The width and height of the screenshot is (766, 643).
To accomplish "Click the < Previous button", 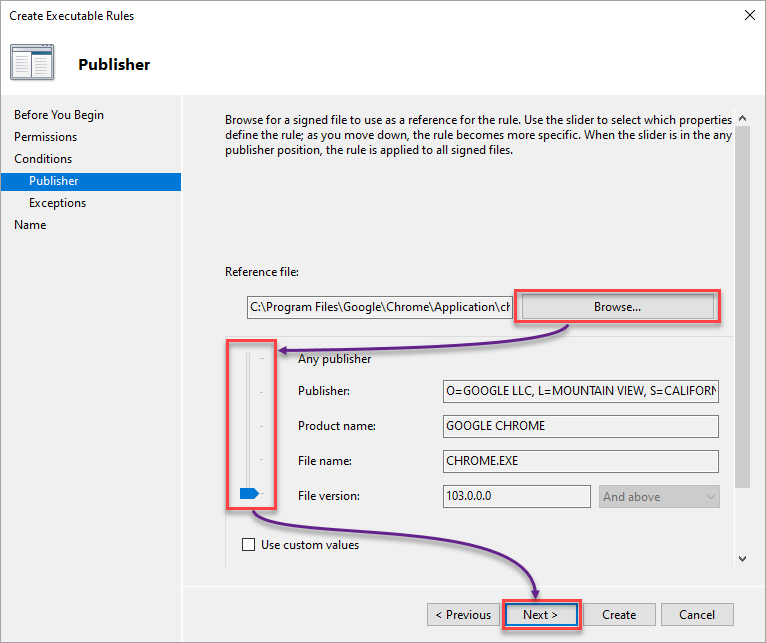I will pyautogui.click(x=463, y=615).
